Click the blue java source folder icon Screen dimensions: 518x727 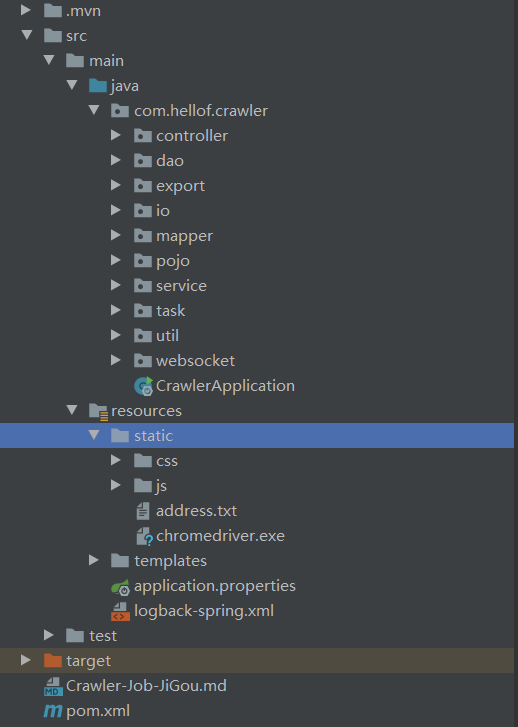pyautogui.click(x=98, y=85)
